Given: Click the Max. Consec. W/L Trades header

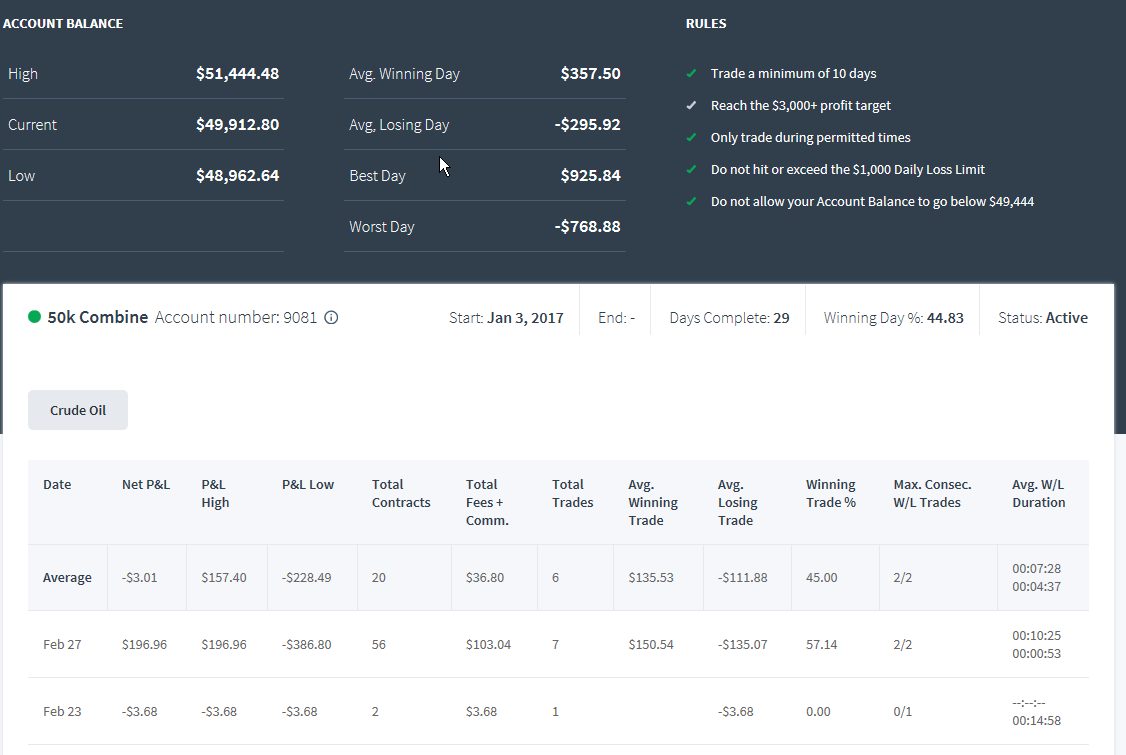Looking at the screenshot, I should (932, 494).
